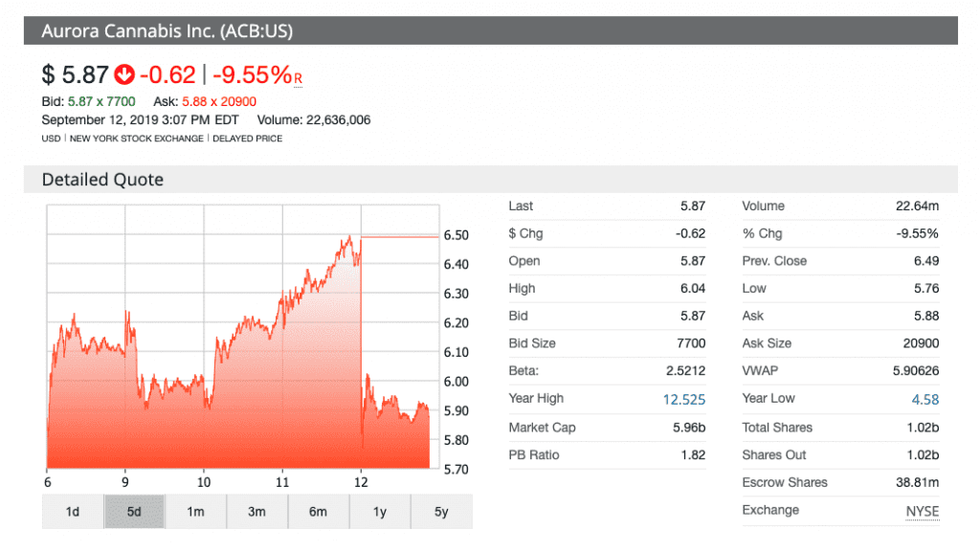Click the red previous close line on chart
This screenshot has height=547, width=980.
point(400,237)
